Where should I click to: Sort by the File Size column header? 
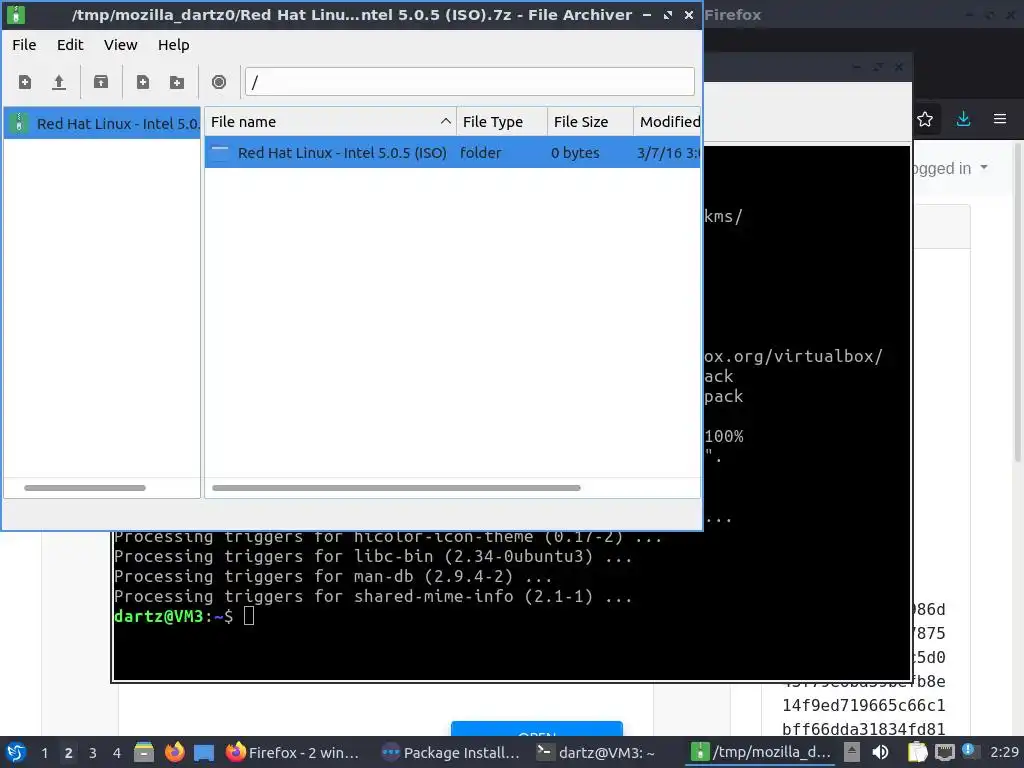(x=590, y=122)
